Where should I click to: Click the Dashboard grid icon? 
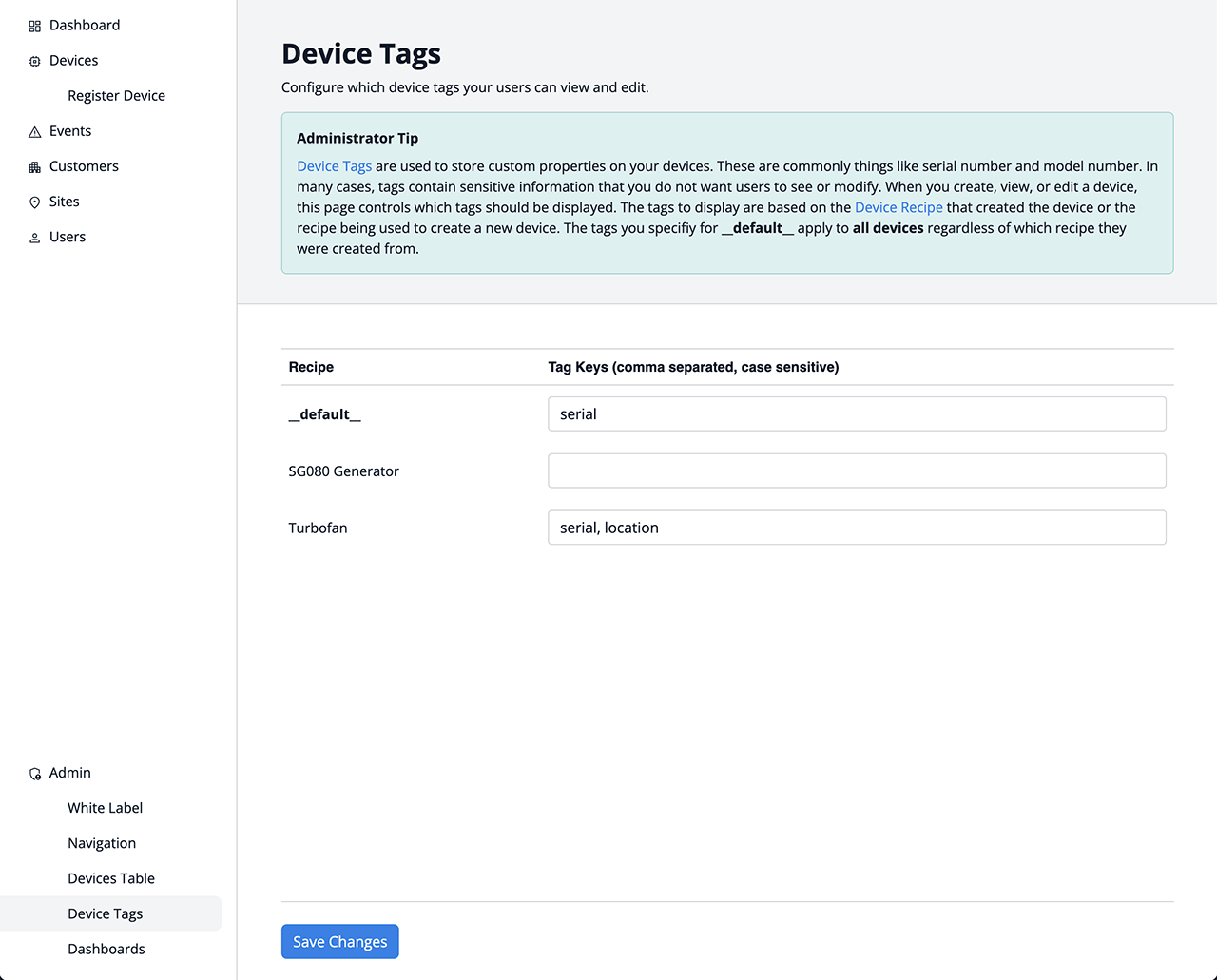(x=35, y=26)
